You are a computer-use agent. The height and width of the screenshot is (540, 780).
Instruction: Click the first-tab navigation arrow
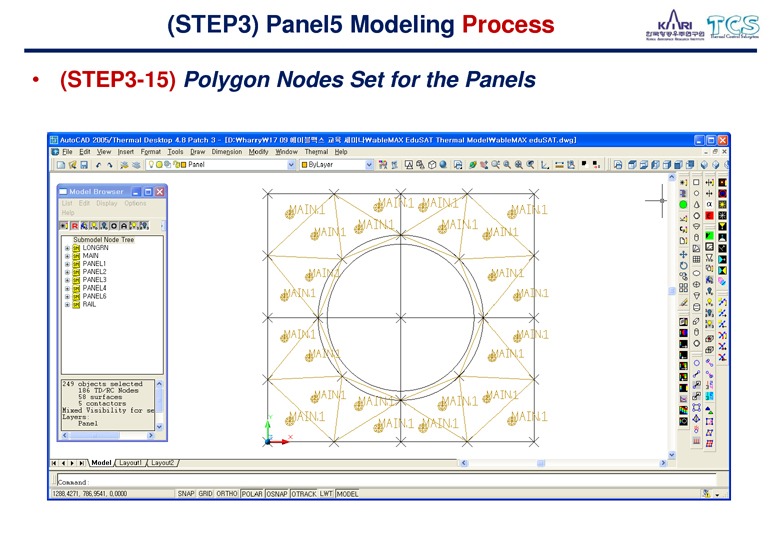coord(54,463)
